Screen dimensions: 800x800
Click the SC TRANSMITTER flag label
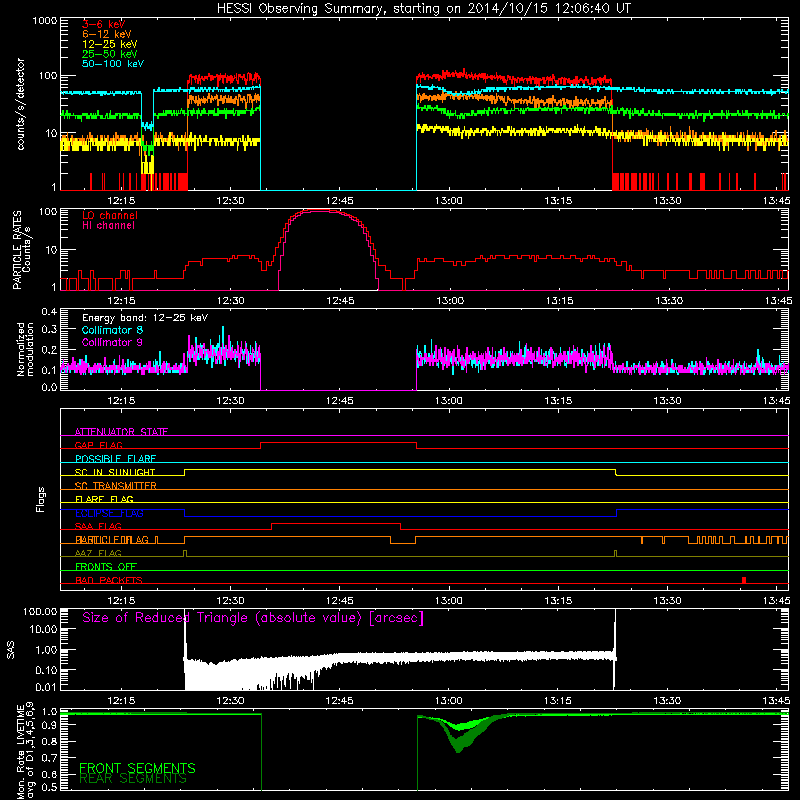(x=115, y=485)
